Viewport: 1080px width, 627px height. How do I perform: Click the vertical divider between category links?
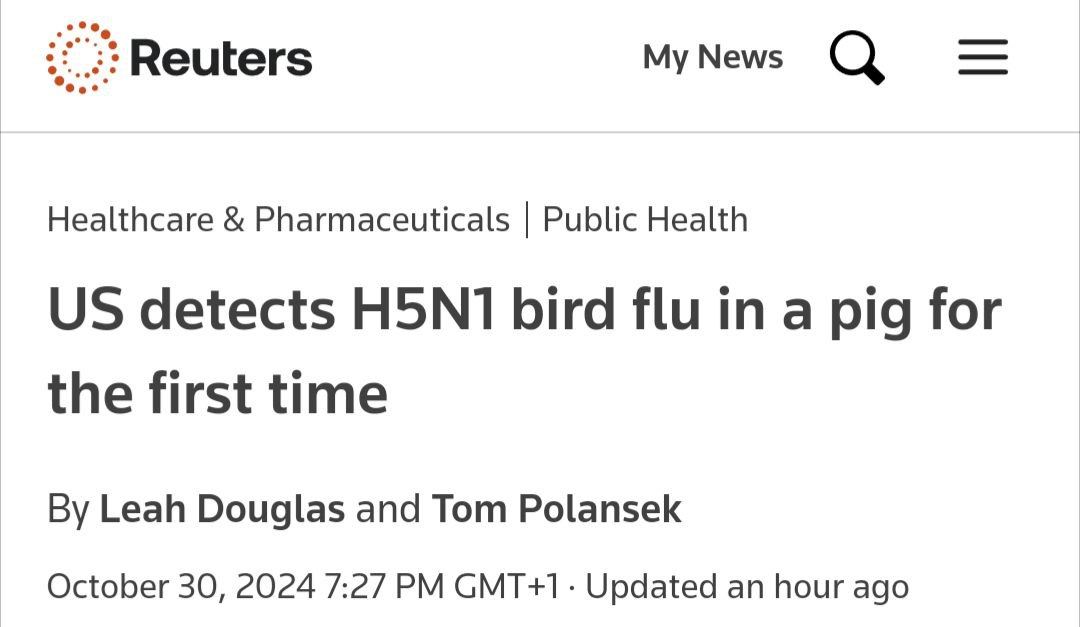tap(527, 220)
